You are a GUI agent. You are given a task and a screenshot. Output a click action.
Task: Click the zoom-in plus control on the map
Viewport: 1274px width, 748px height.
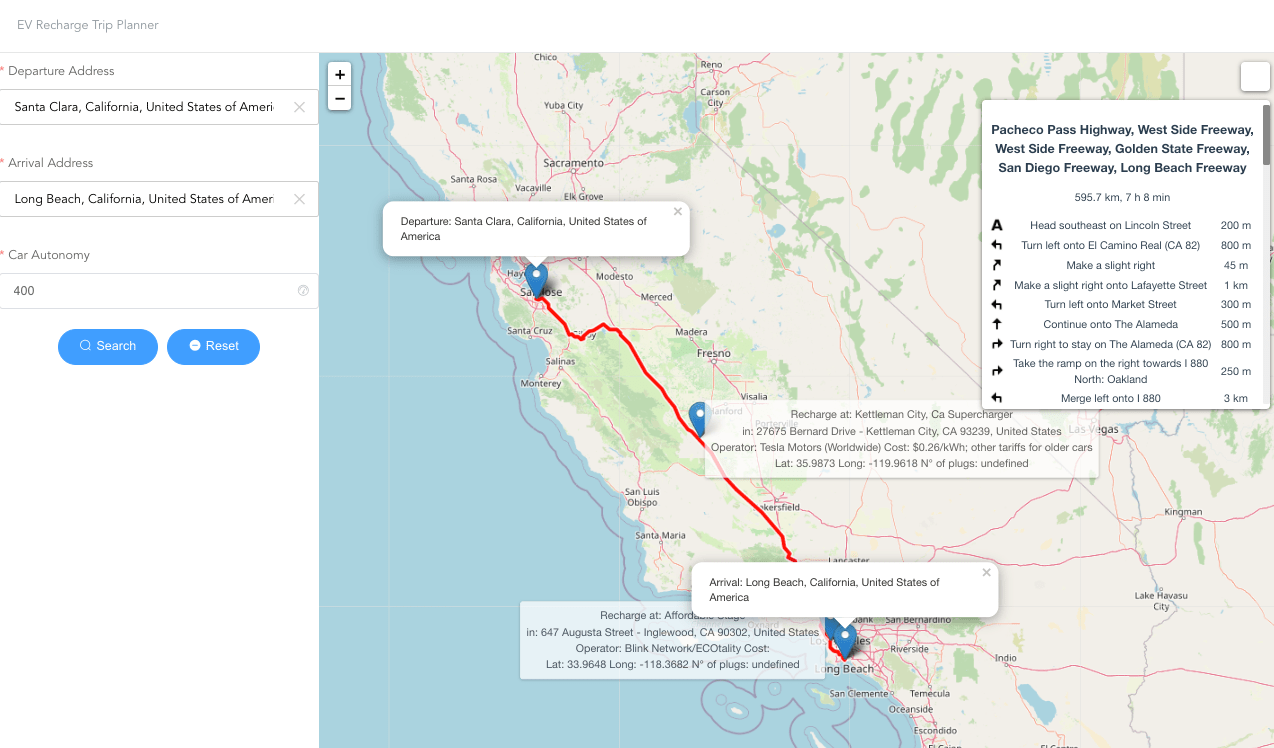(339, 74)
